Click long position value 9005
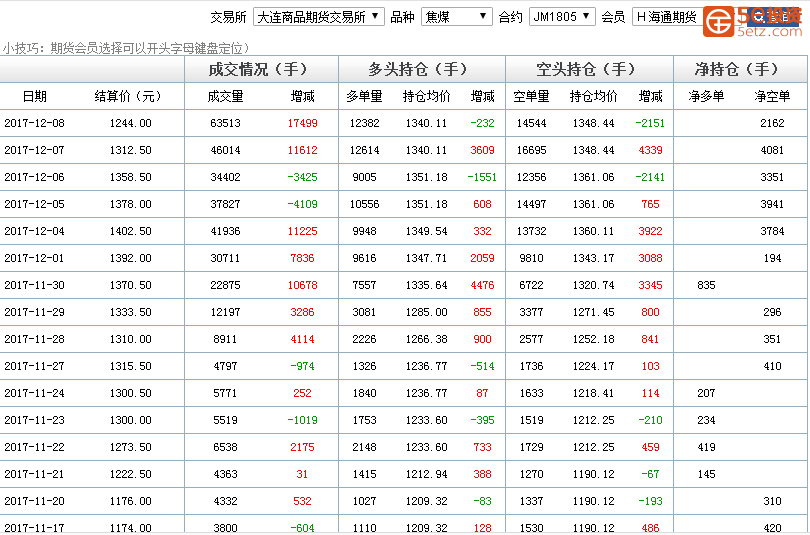 point(364,177)
